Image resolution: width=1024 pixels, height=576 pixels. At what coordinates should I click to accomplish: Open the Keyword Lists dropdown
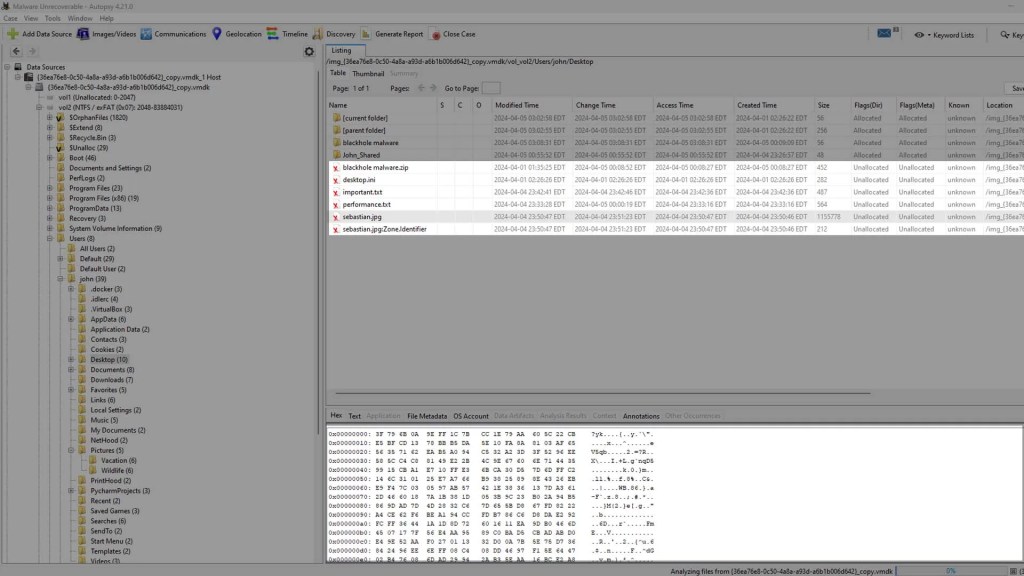pos(945,34)
